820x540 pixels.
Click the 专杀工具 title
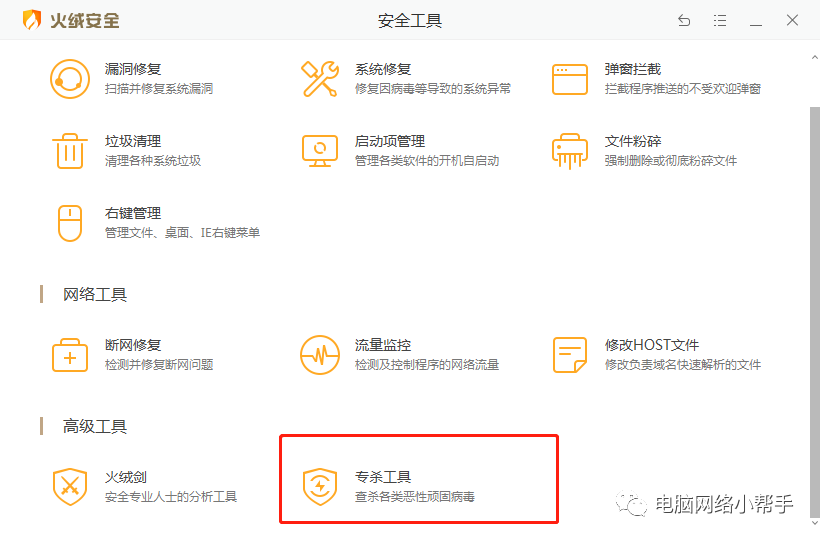pyautogui.click(x=383, y=477)
